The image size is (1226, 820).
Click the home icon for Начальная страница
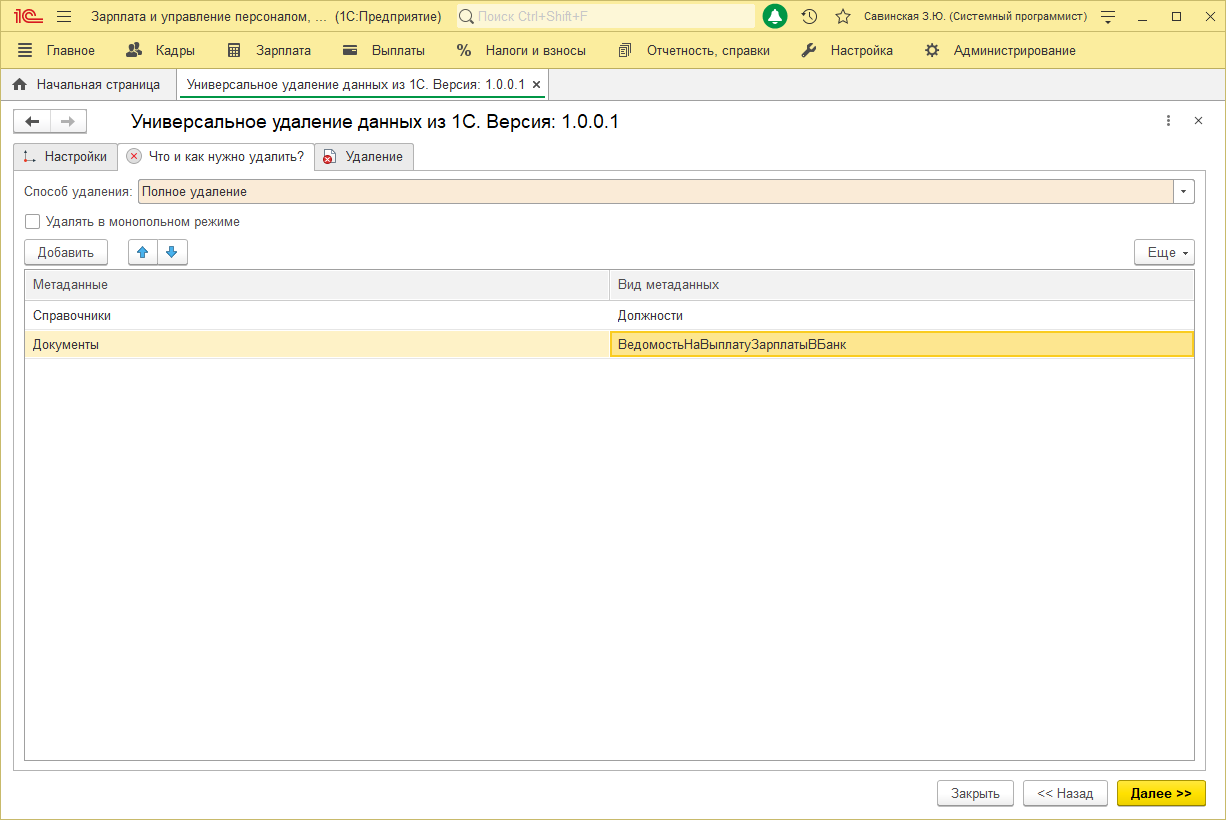tap(19, 85)
